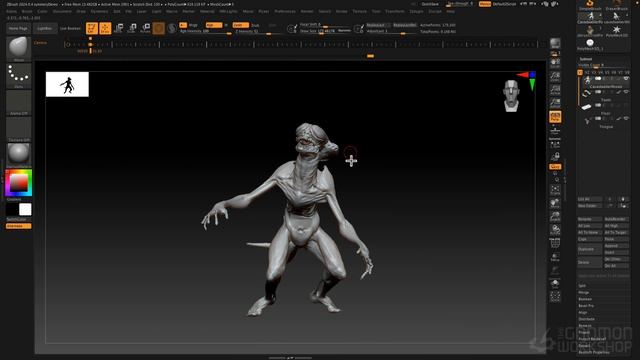Open the Document menu

62,11
